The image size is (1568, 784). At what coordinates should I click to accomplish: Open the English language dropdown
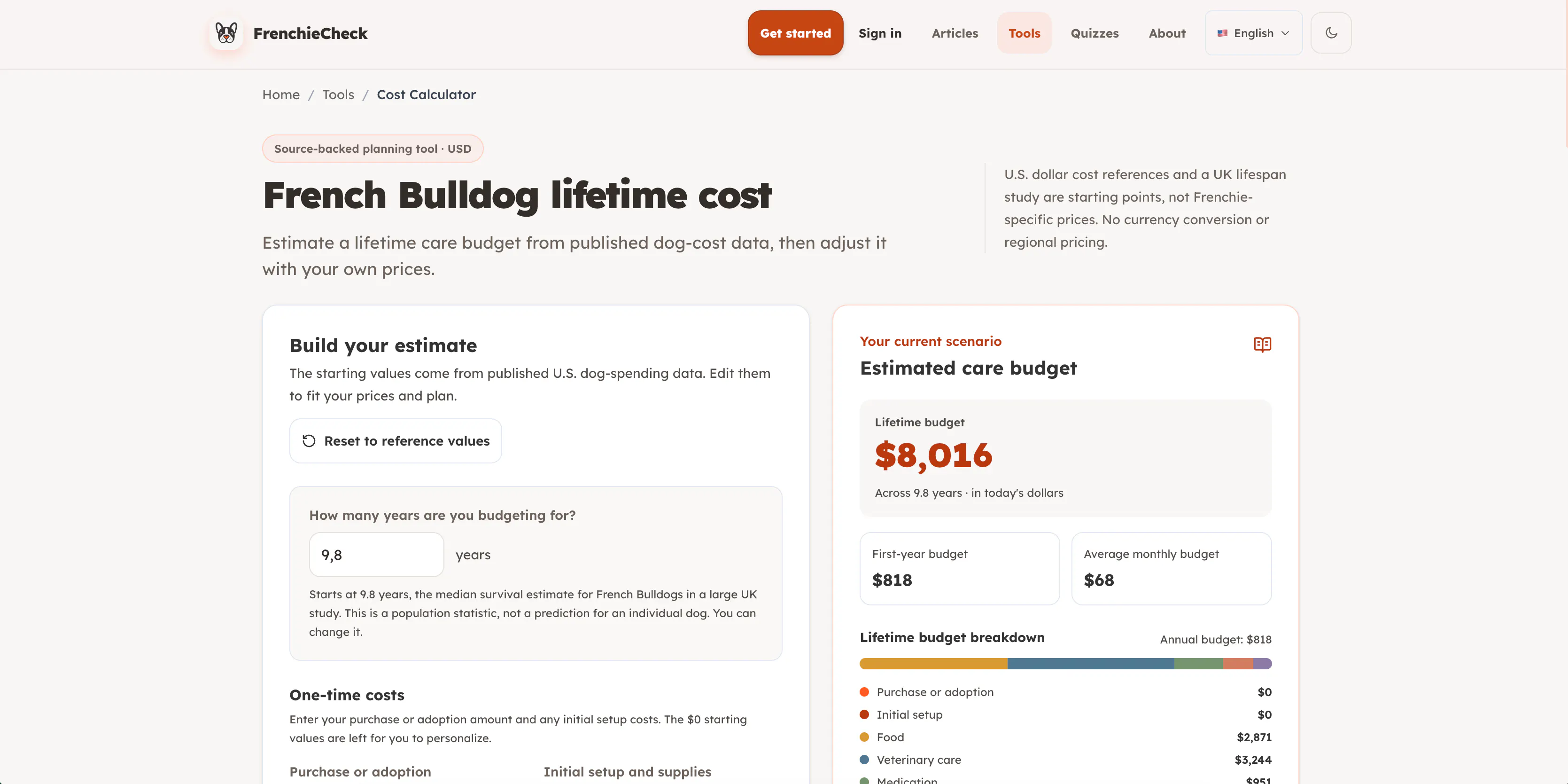point(1253,33)
